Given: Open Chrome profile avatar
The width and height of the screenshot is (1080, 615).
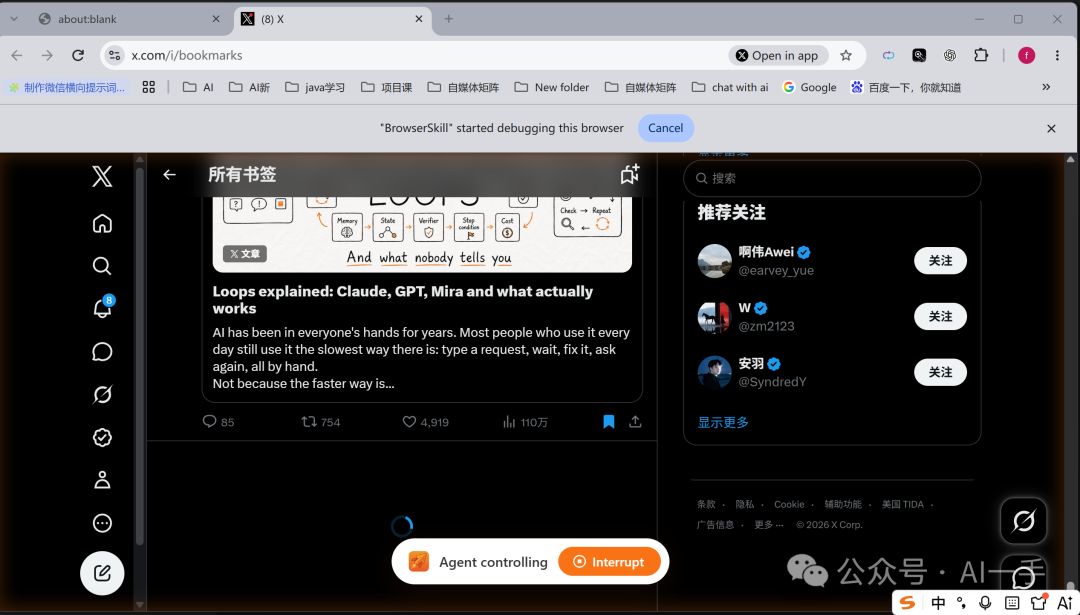Looking at the screenshot, I should [x=1026, y=55].
